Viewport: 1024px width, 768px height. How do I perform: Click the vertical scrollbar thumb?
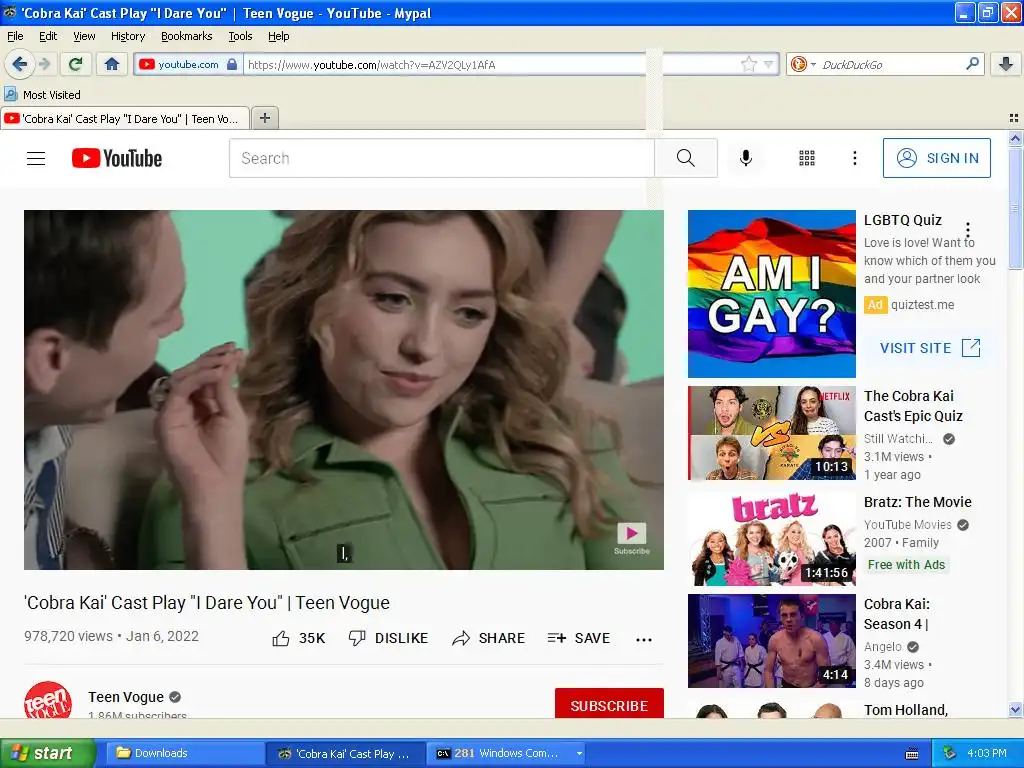[1015, 208]
